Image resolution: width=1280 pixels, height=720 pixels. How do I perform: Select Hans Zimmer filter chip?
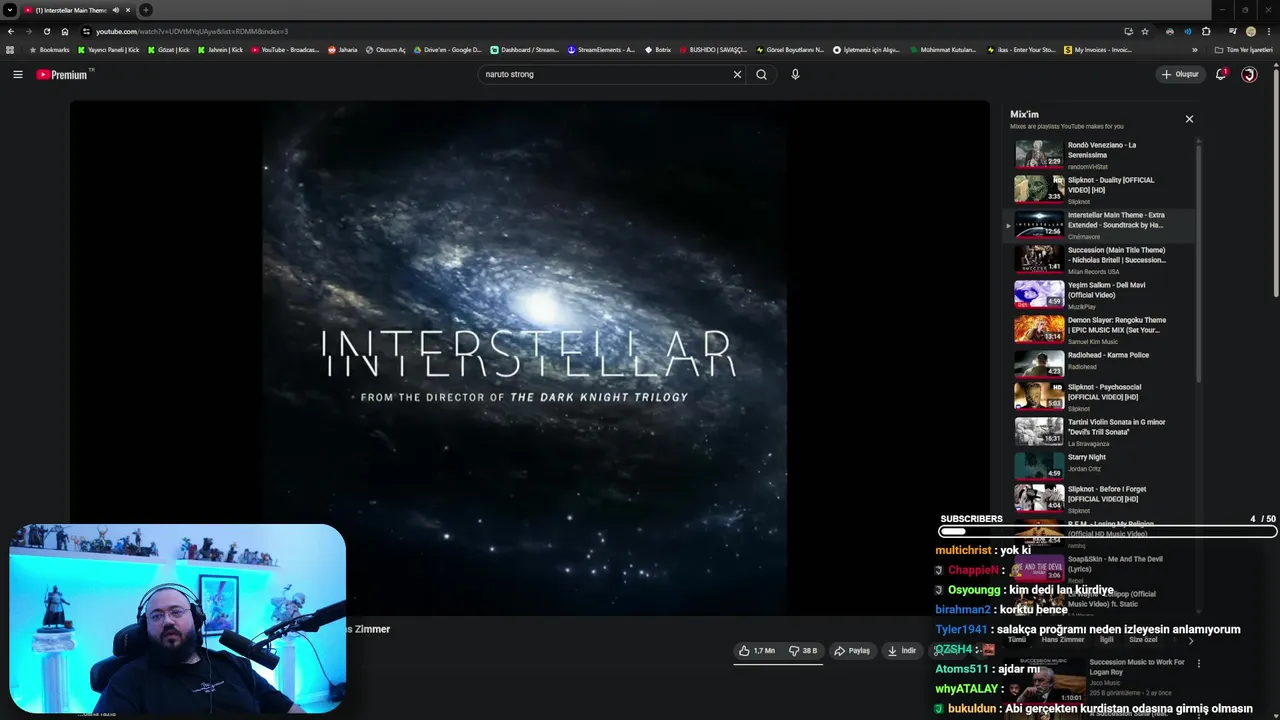coord(1063,639)
